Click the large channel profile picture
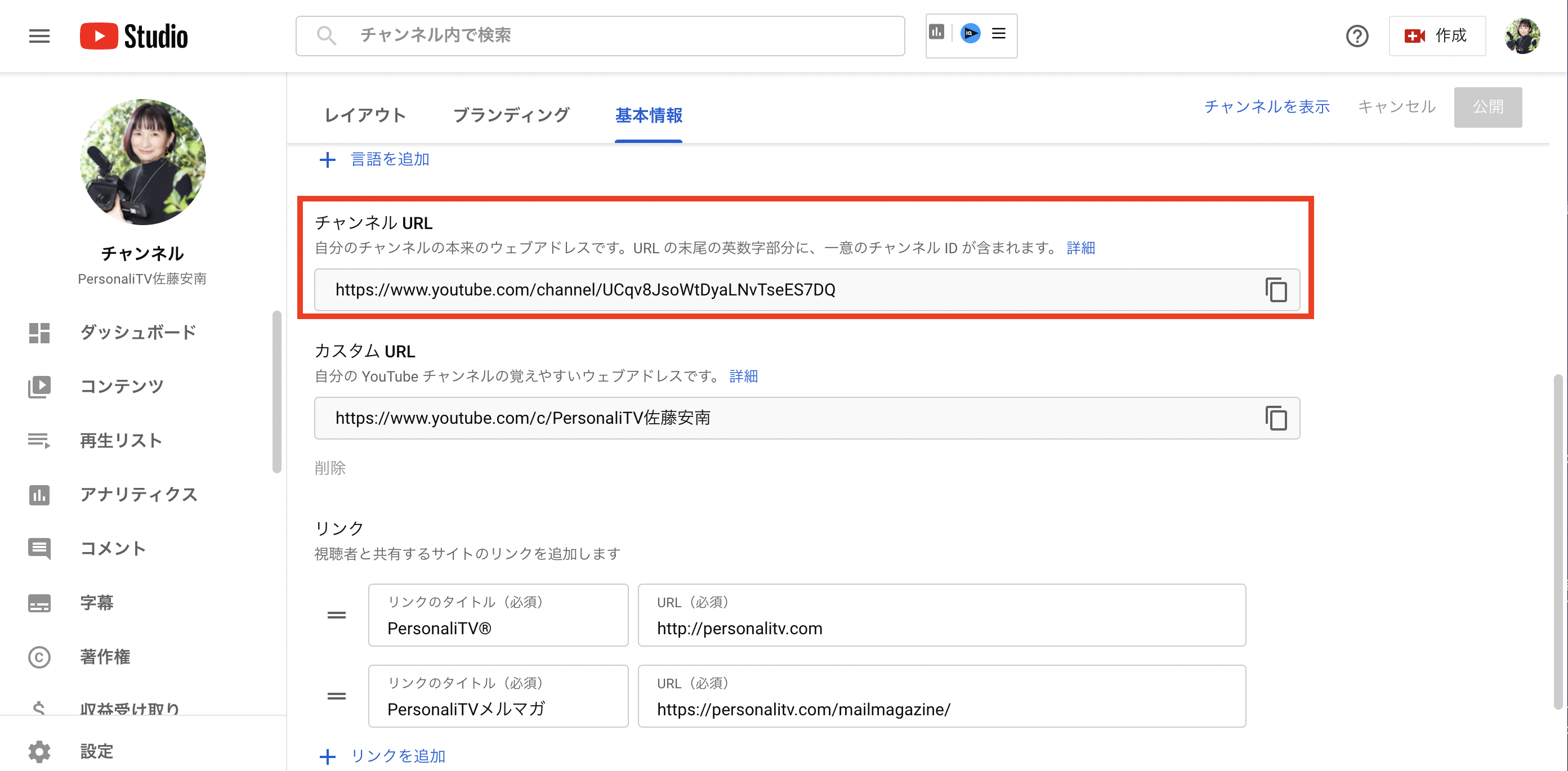Image resolution: width=1568 pixels, height=771 pixels. (x=142, y=162)
